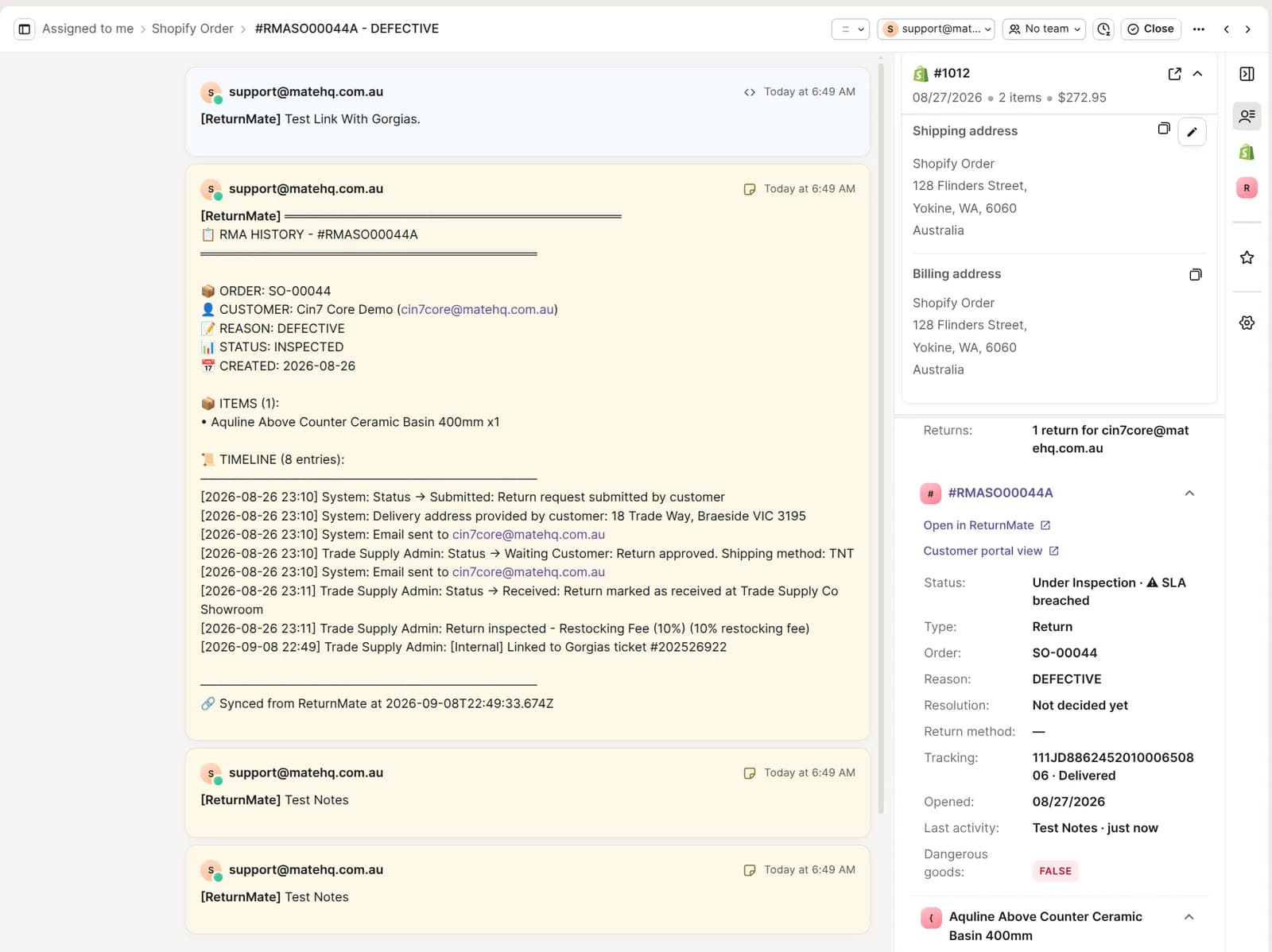Click the note icon on first Test Notes message

[x=749, y=773]
